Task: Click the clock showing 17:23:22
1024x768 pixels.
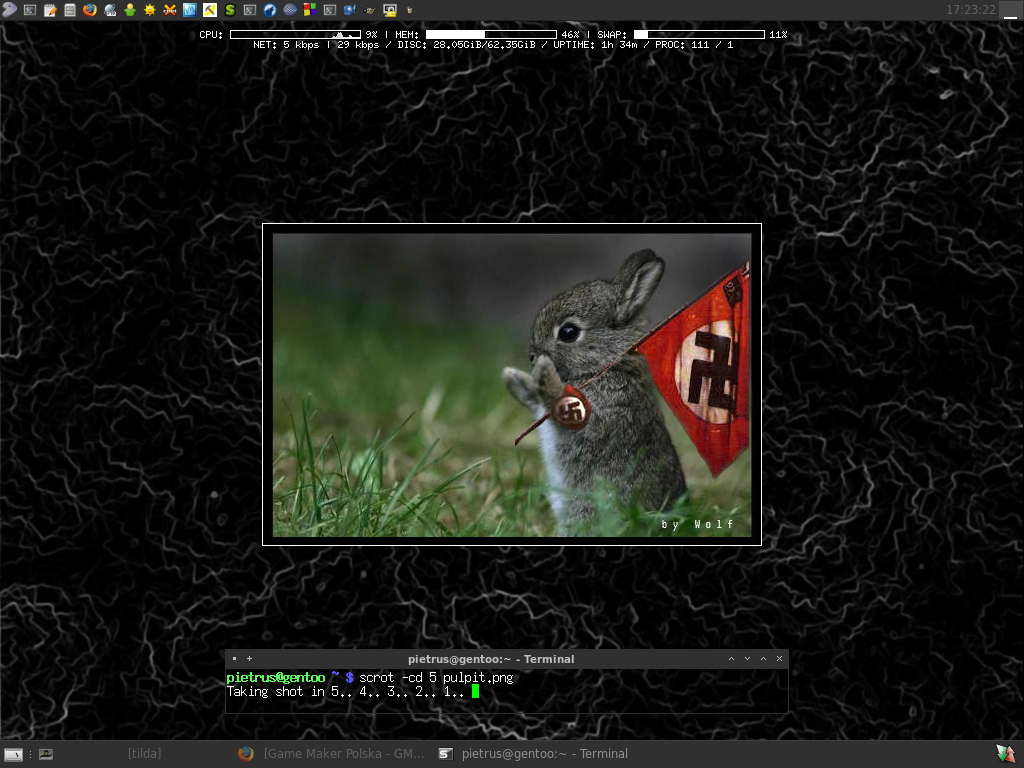Action: tap(970, 10)
